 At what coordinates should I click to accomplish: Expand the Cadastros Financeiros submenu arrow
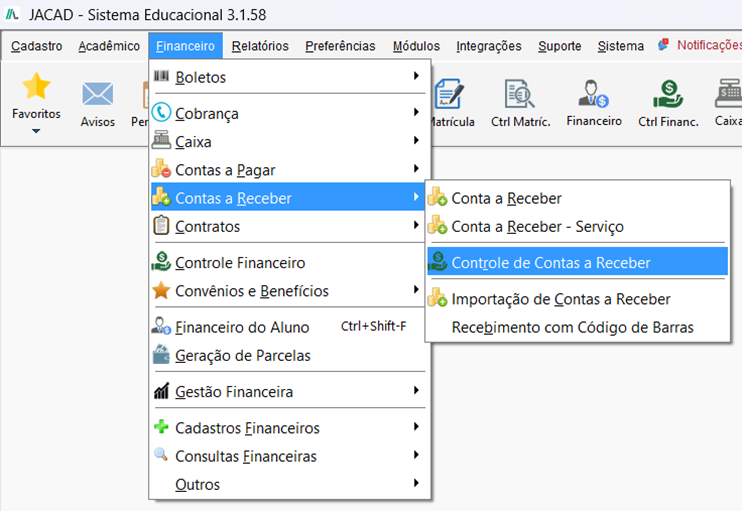pos(416,426)
